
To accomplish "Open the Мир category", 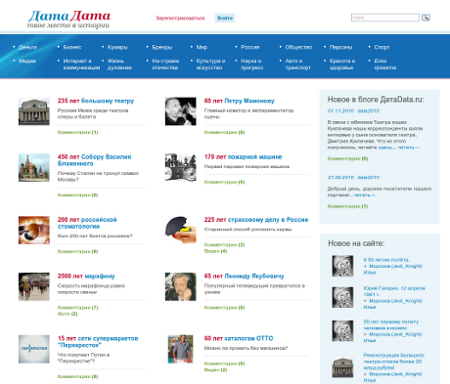I will point(202,47).
